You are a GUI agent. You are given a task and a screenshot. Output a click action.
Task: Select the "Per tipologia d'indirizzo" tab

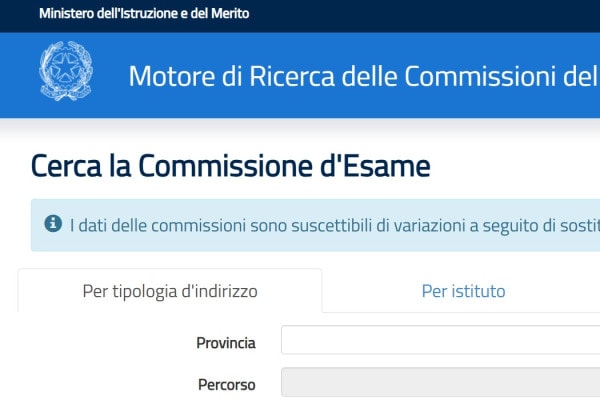click(x=170, y=292)
